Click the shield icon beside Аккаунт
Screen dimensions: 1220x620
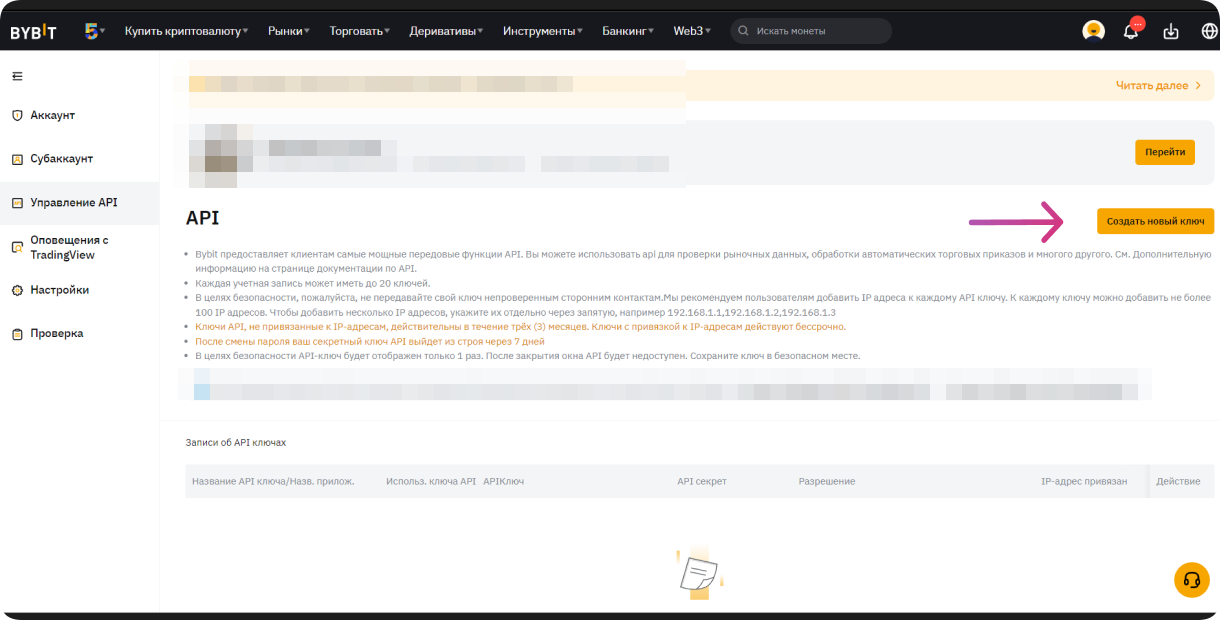[x=17, y=115]
